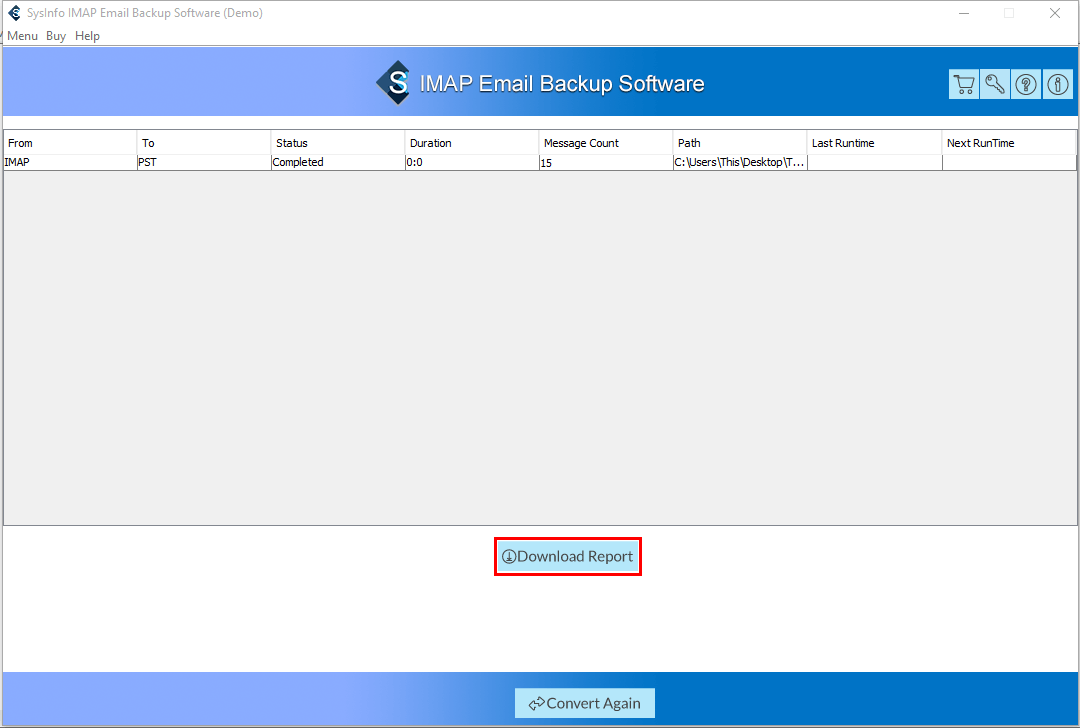Click the convert arrows icon on Convert Again
Image resolution: width=1080 pixels, height=728 pixels.
[537, 703]
